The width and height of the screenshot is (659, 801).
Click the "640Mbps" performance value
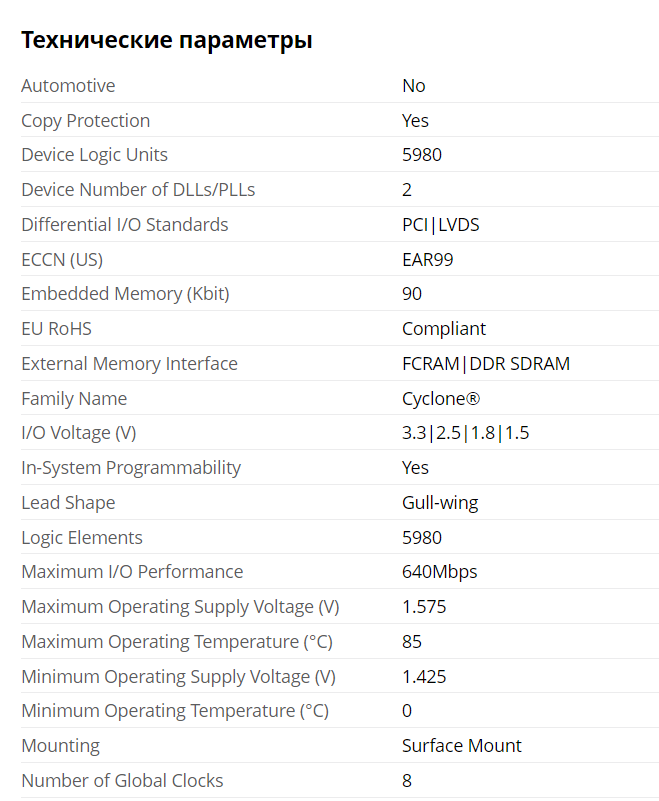point(439,572)
